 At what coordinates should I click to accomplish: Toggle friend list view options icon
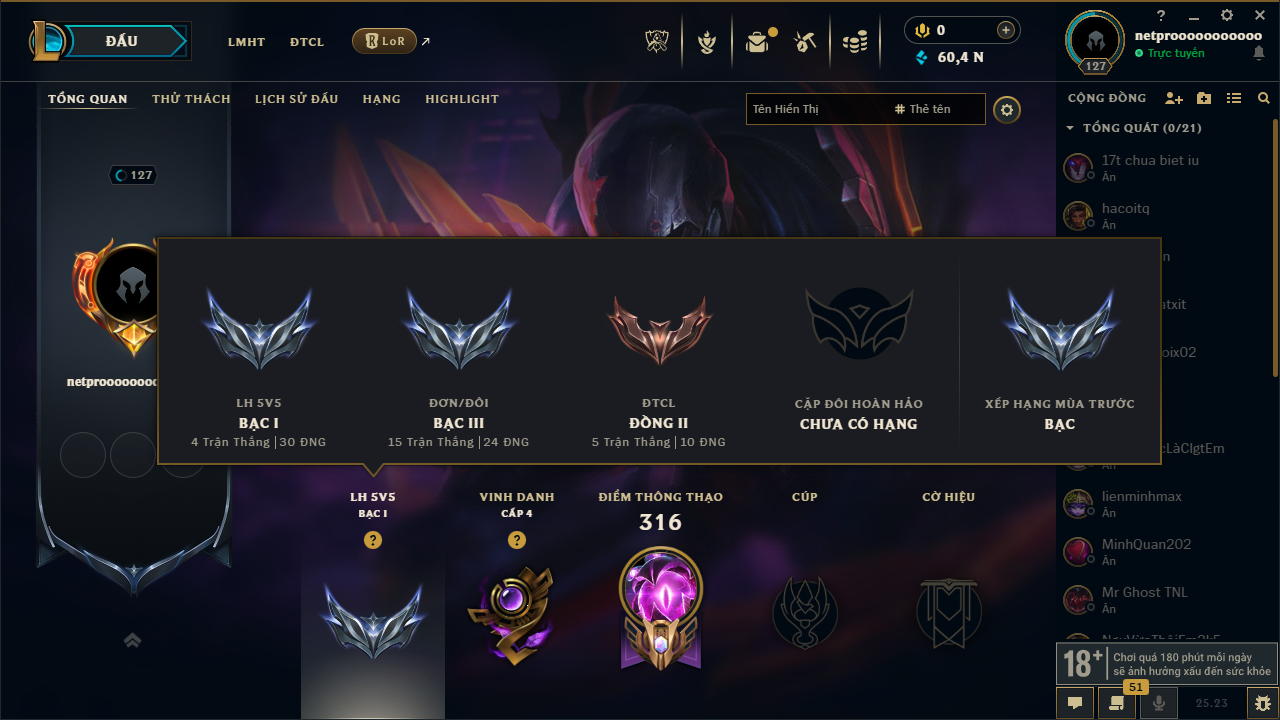(1234, 98)
